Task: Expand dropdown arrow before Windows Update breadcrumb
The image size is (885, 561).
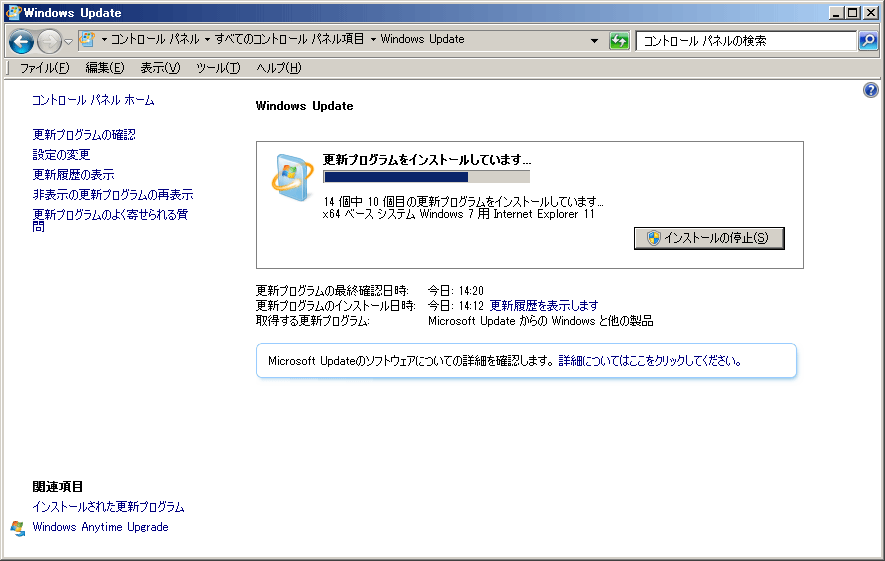Action: point(373,40)
